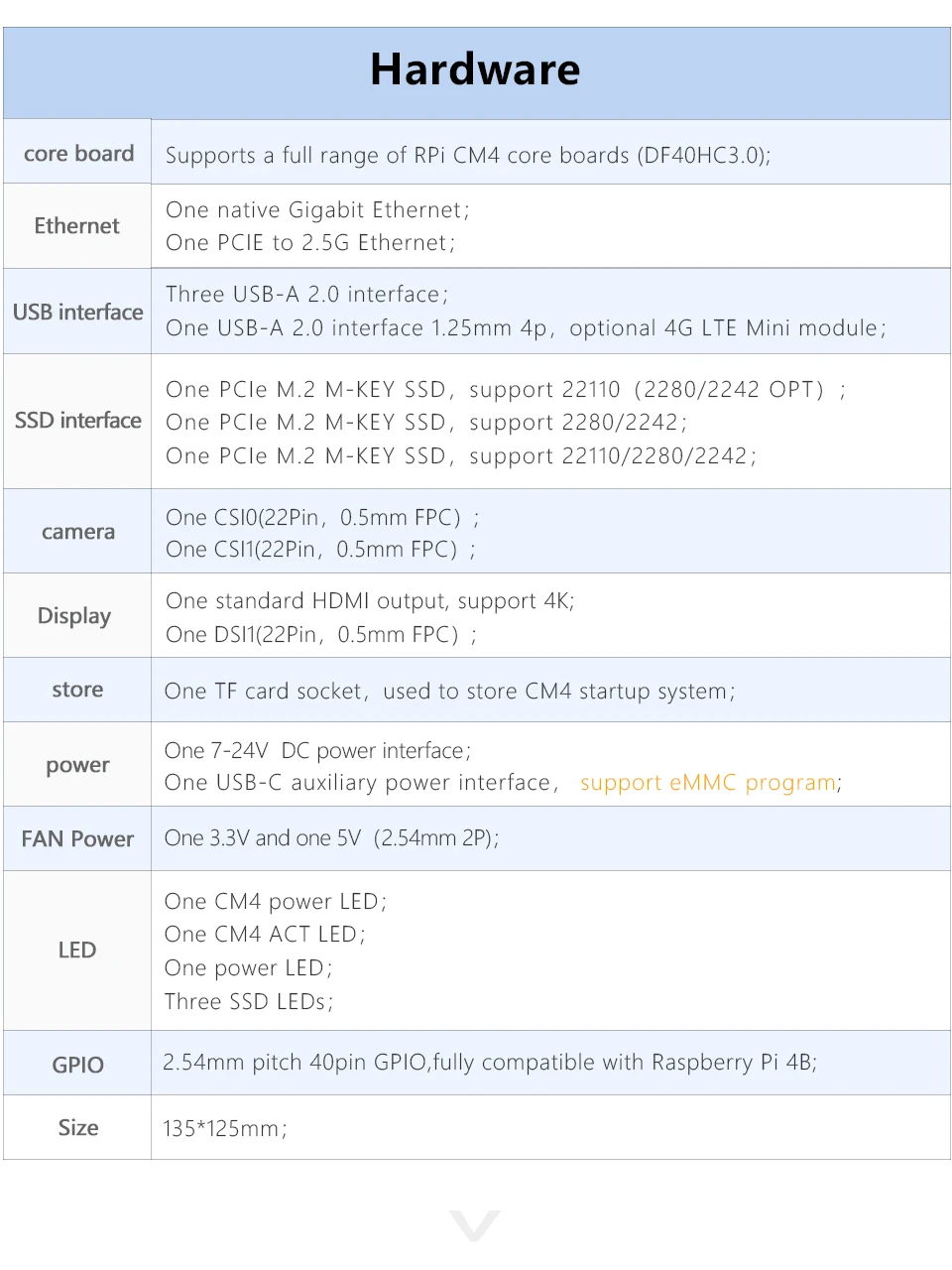Click the Size row label
The image size is (952, 1270).
click(x=77, y=1128)
